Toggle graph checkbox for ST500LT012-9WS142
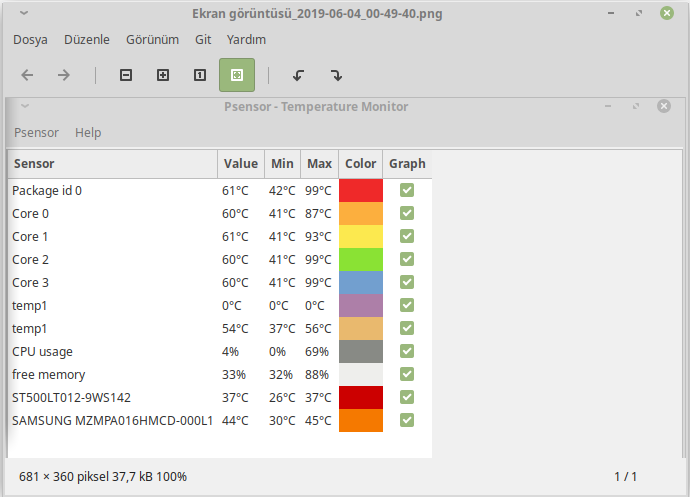 (407, 397)
